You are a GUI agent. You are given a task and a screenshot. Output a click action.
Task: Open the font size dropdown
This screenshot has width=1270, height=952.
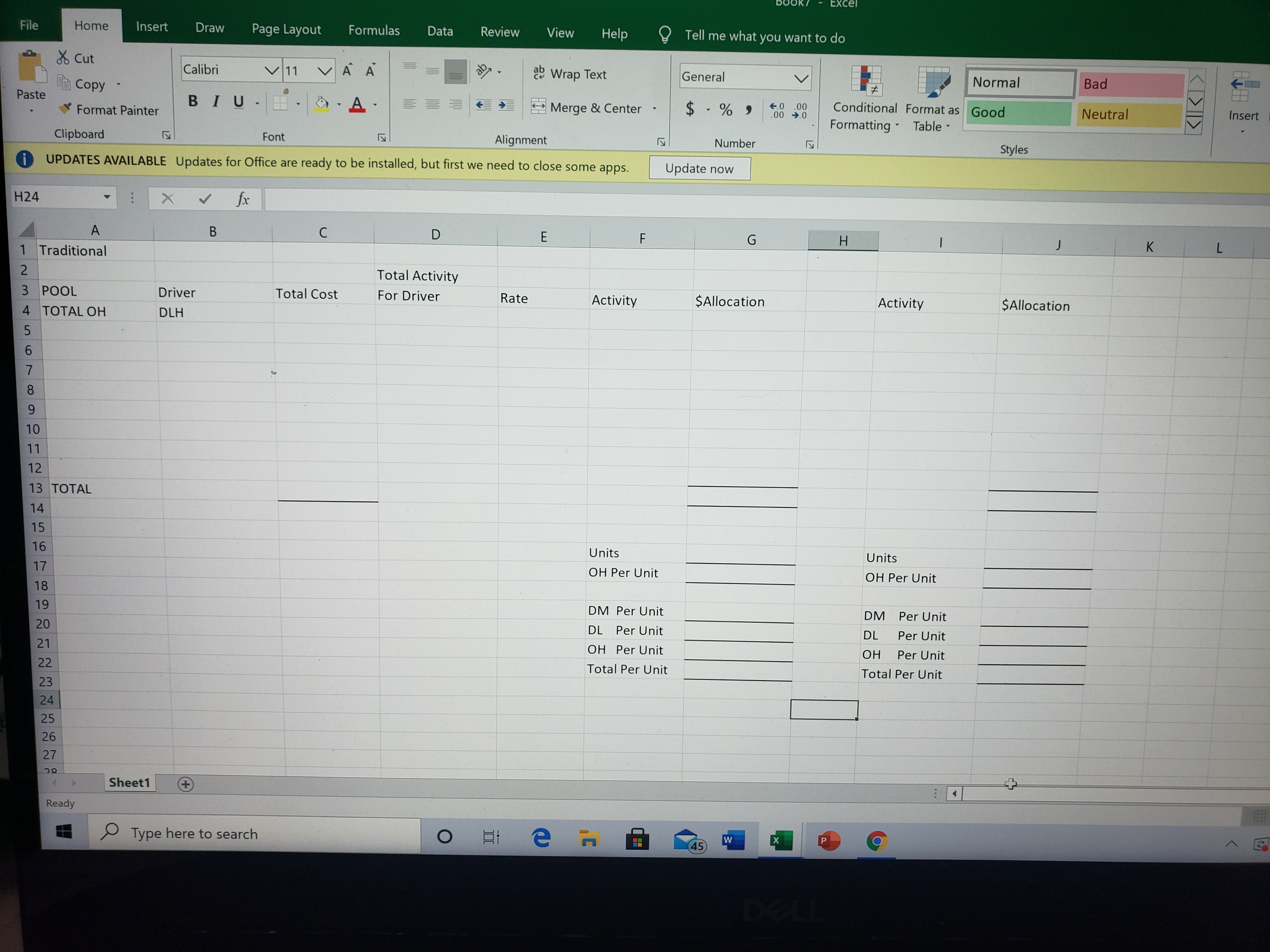point(325,70)
